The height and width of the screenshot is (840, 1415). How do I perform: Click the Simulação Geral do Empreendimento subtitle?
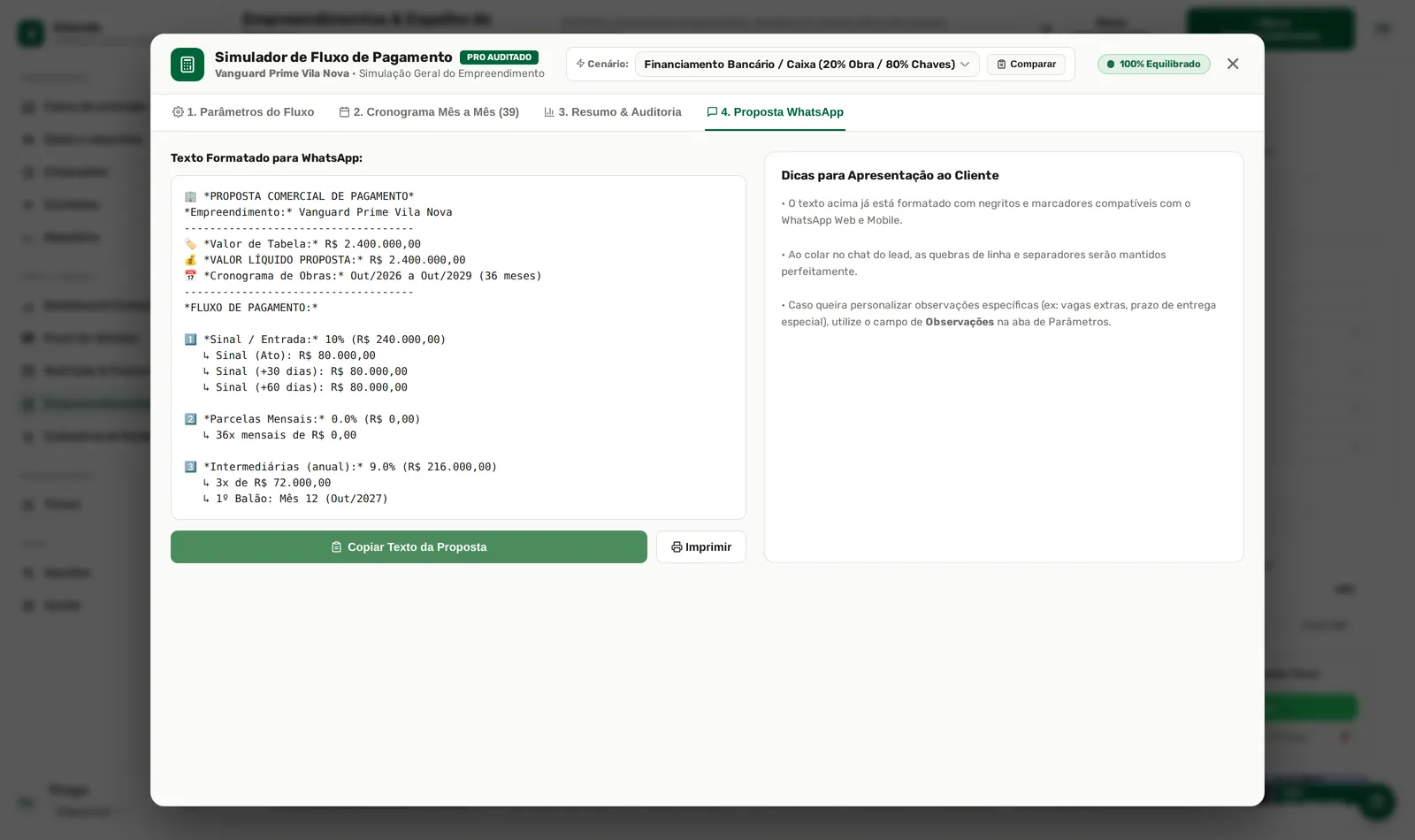tap(452, 74)
